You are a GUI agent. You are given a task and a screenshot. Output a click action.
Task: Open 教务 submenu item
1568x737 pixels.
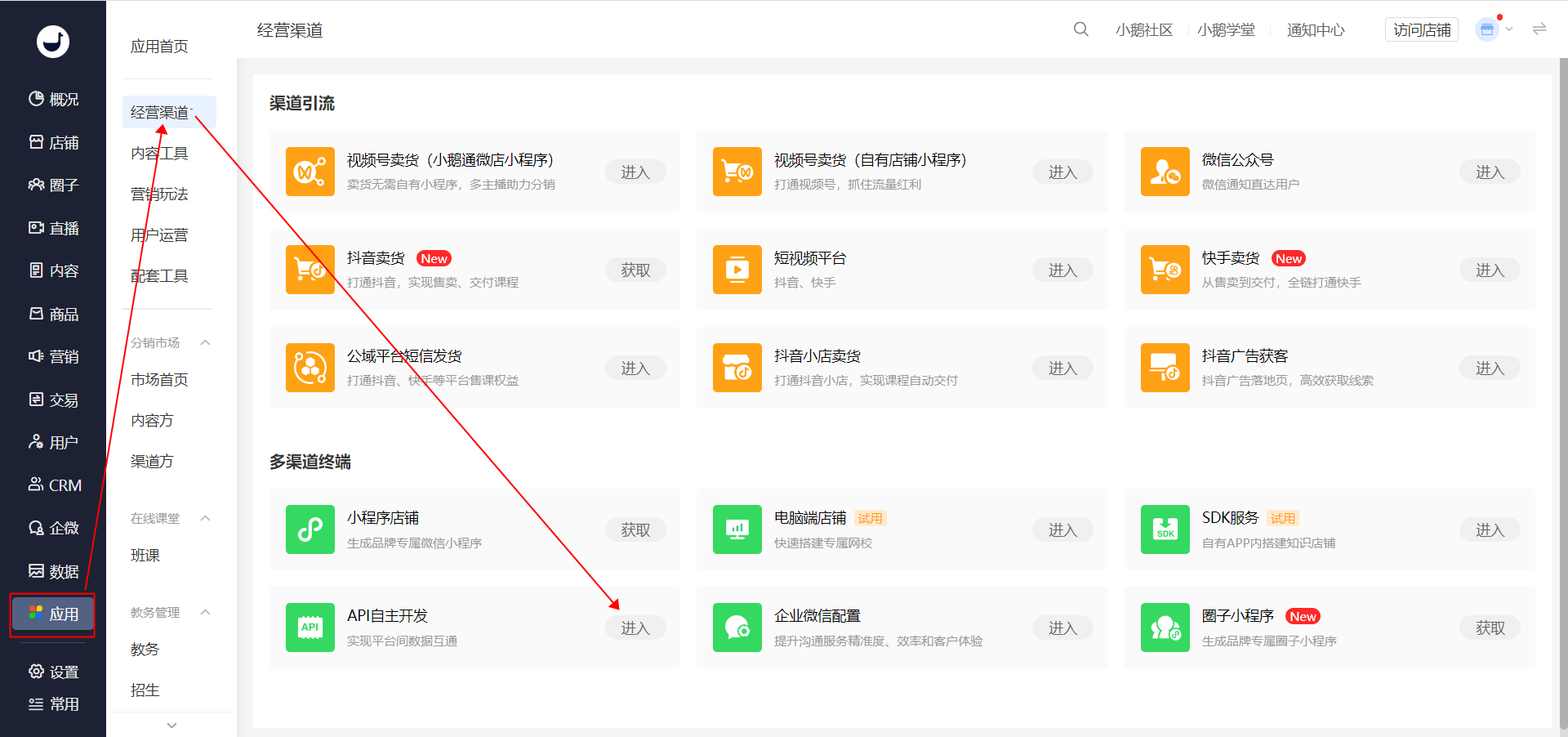click(145, 649)
